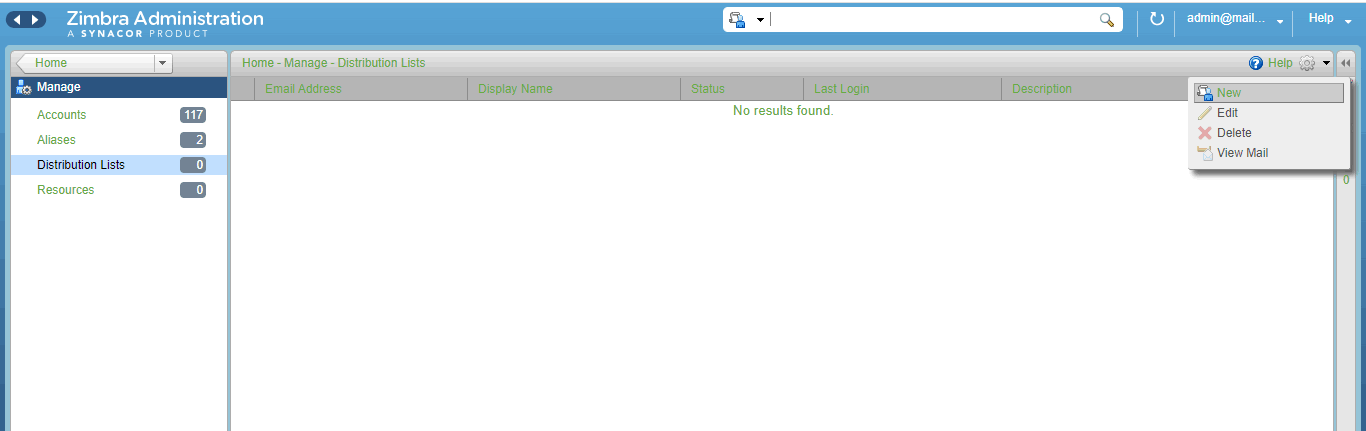Image resolution: width=1366 pixels, height=431 pixels.
Task: Click the 'No results found.' message
Action: click(783, 111)
